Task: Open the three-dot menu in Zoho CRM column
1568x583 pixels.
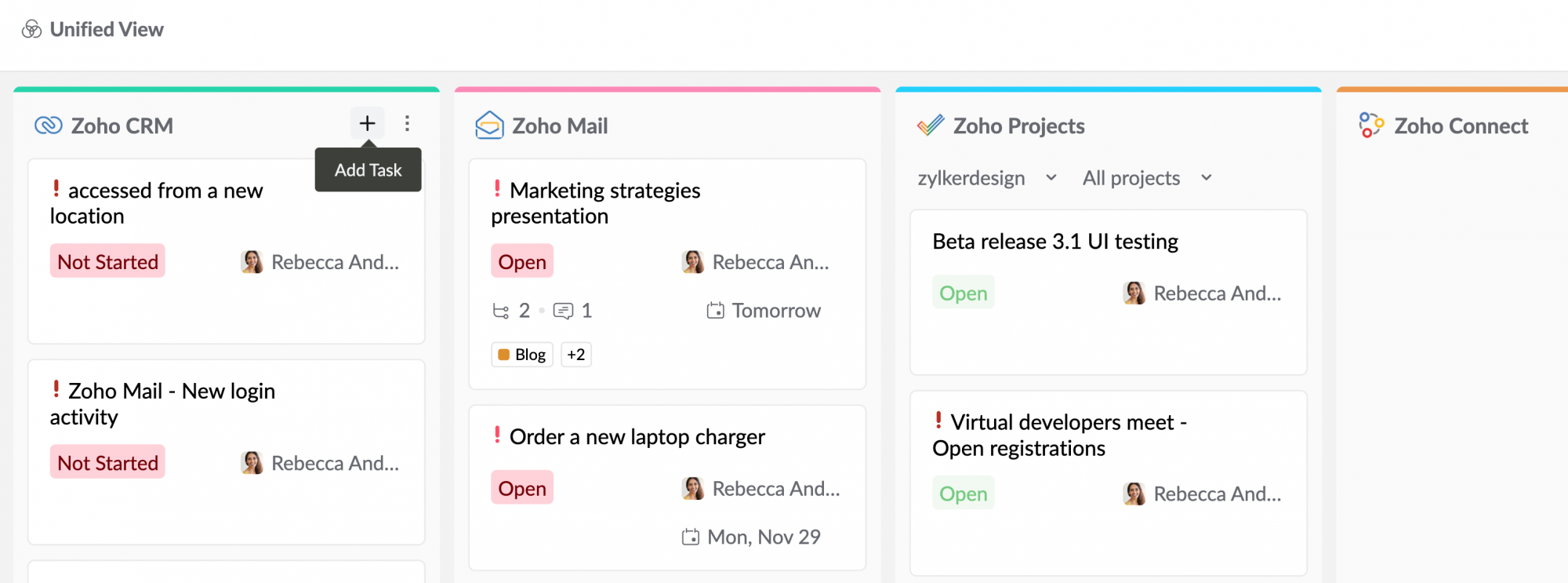Action: [407, 123]
